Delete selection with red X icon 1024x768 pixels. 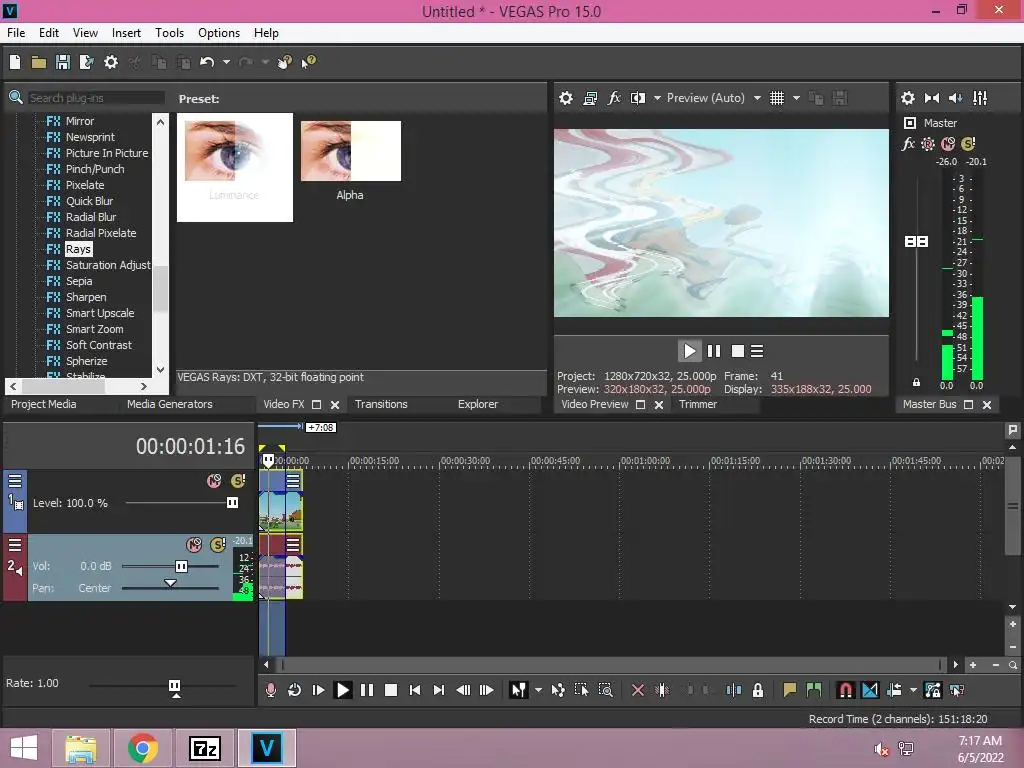point(638,690)
